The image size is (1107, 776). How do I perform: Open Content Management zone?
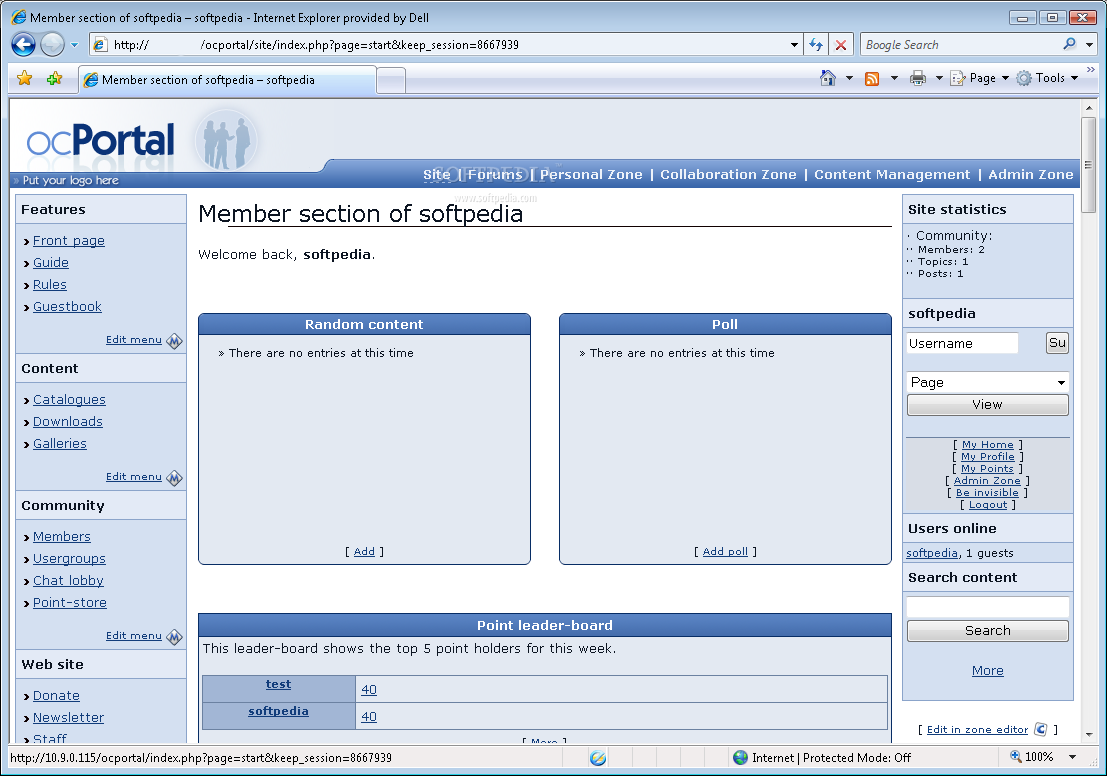pyautogui.click(x=892, y=174)
